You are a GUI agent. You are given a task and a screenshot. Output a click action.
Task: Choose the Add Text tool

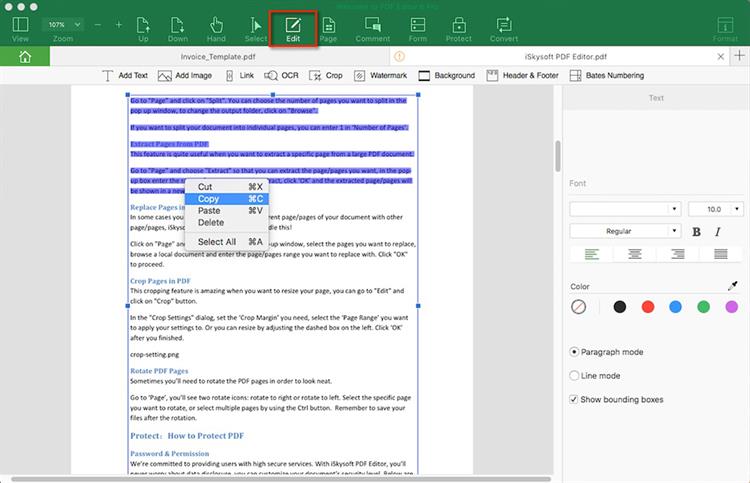pyautogui.click(x=125, y=76)
